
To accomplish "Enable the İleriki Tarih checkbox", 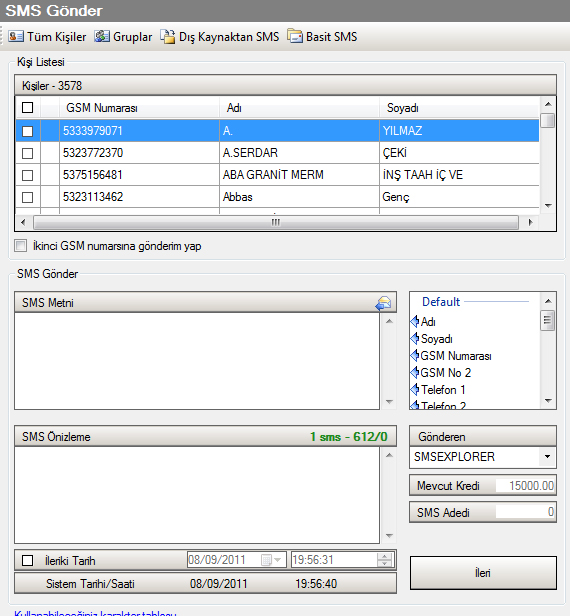I will [27, 560].
